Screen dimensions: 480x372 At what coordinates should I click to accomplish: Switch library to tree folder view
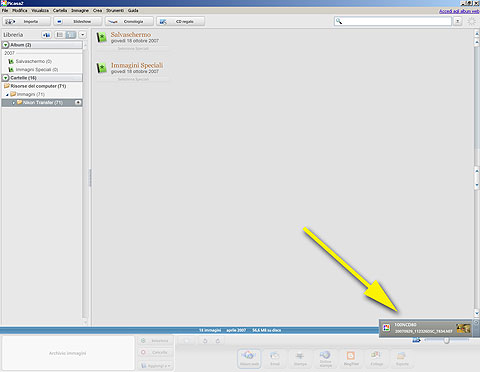point(71,35)
